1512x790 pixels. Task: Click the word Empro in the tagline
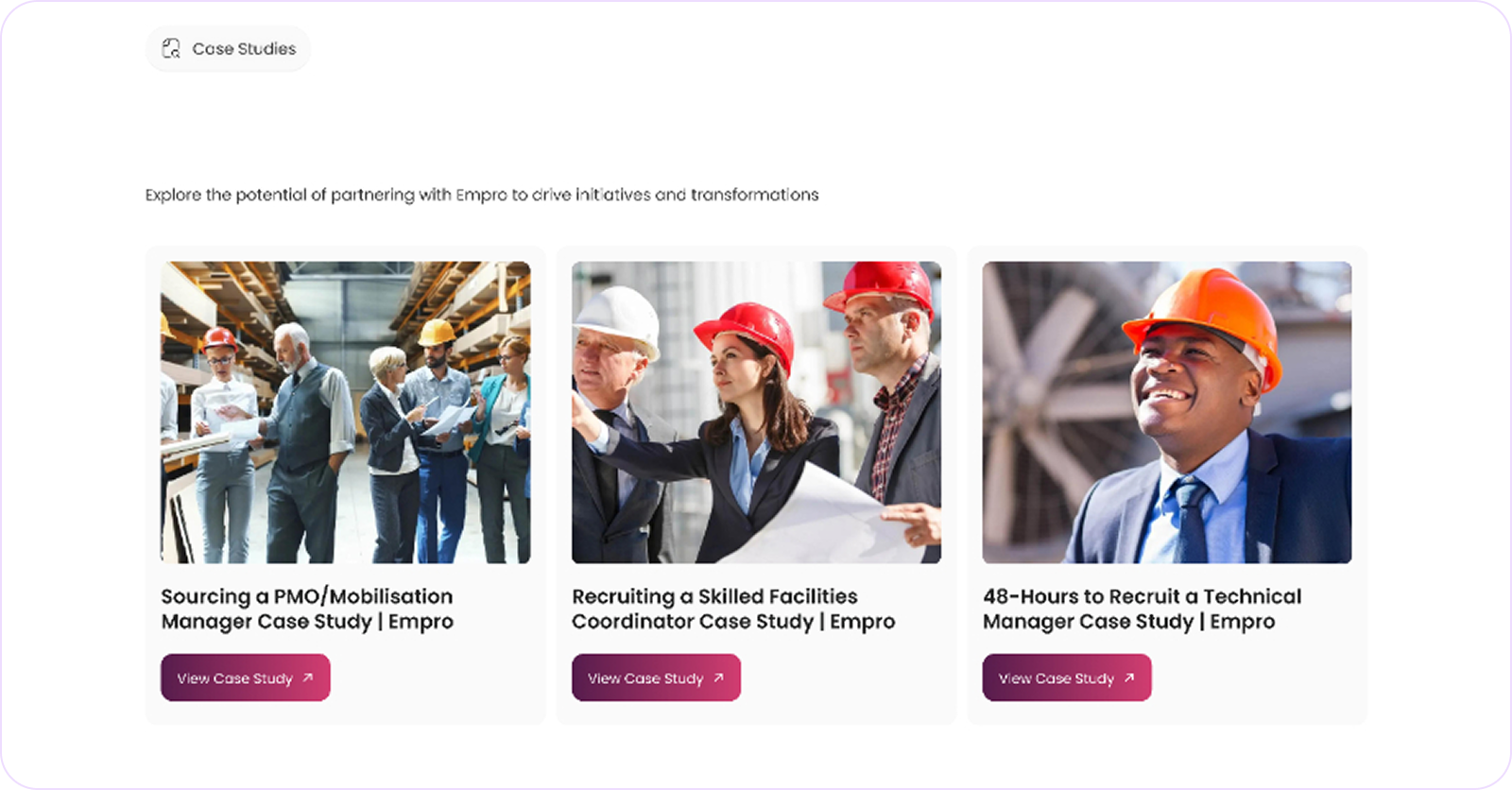tap(481, 195)
